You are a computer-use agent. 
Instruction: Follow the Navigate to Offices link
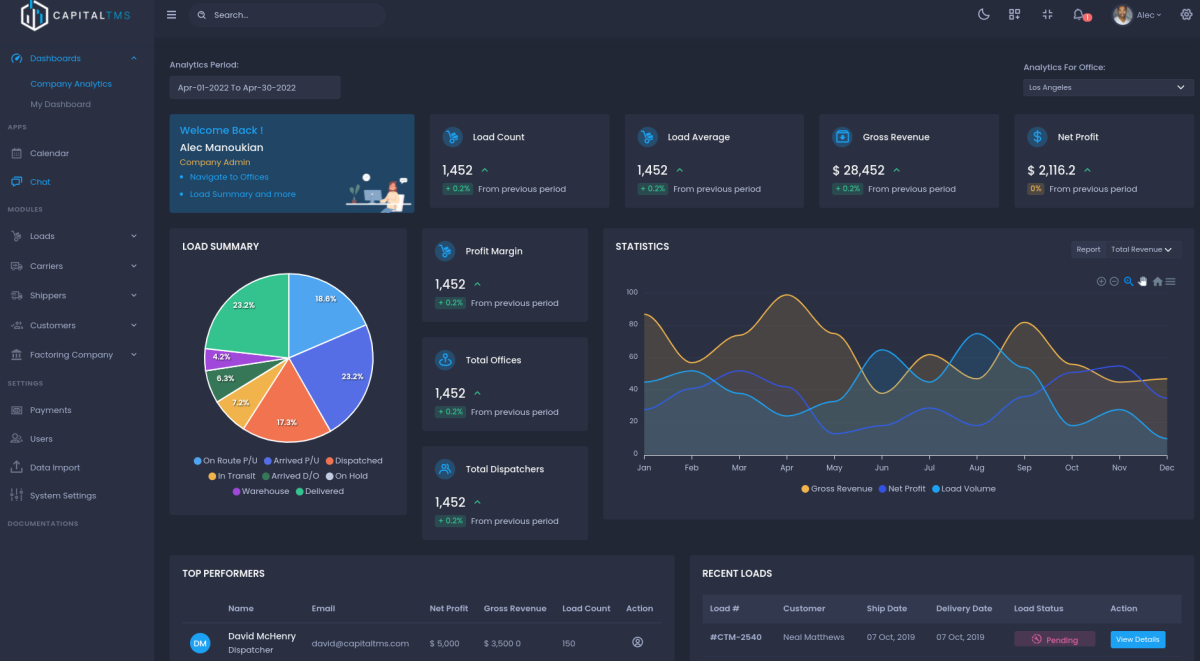tap(229, 177)
